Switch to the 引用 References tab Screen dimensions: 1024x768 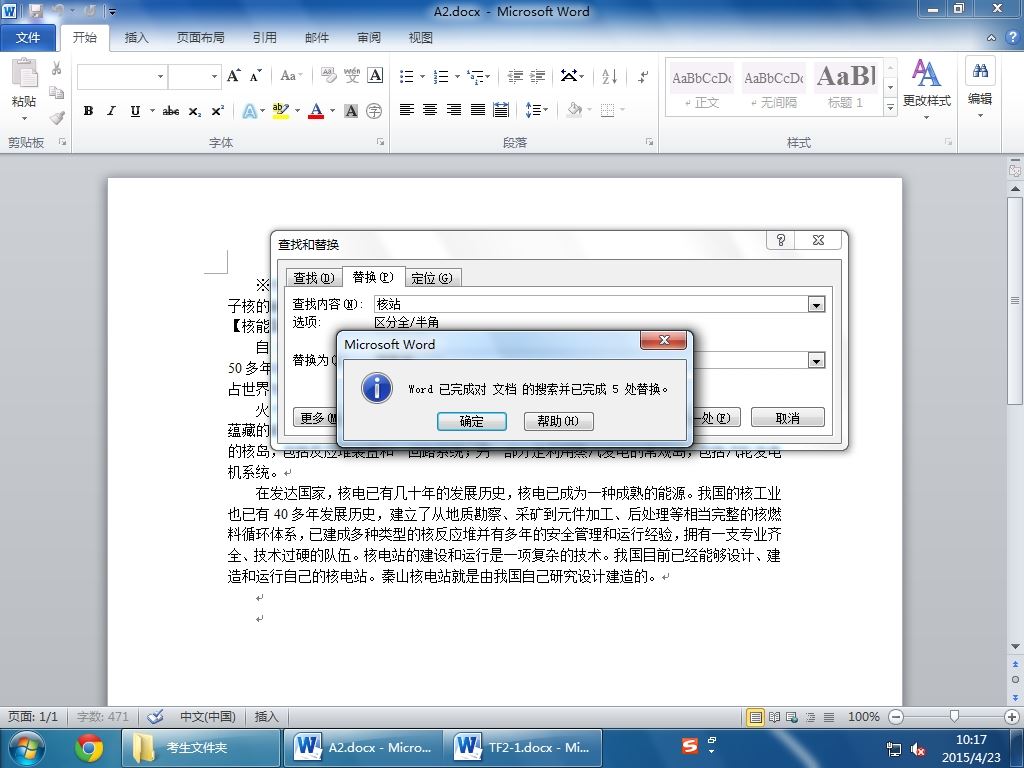pyautogui.click(x=264, y=37)
